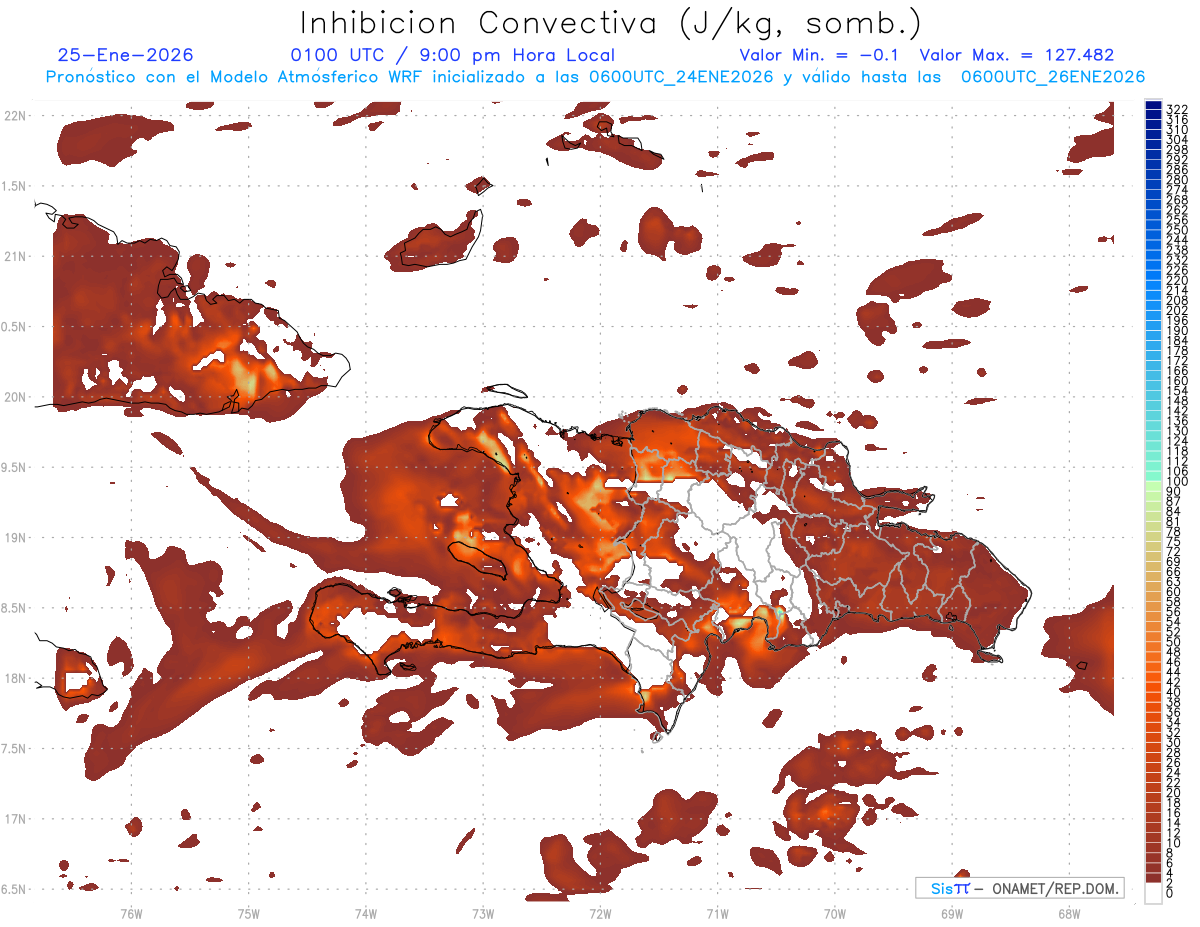Click the '68W' longitude label
Screen dimensions: 1200x927
coord(1069,913)
